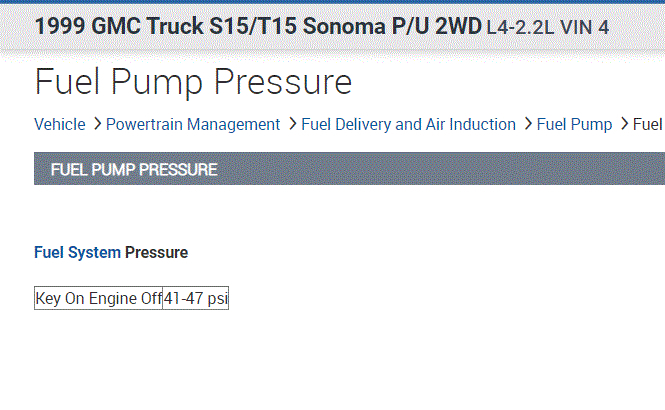The width and height of the screenshot is (665, 410).
Task: Click the L4-2.2L VIN 4 engine label
Action: 547,27
